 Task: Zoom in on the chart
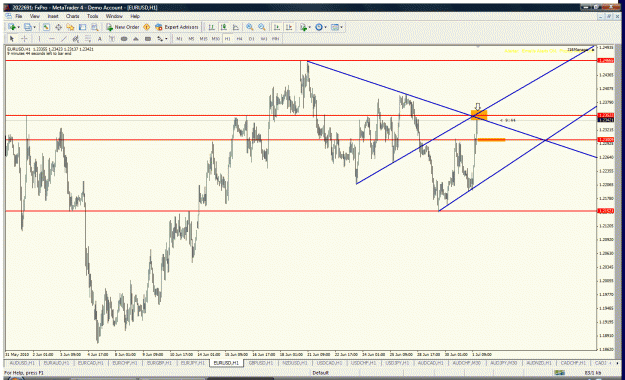tap(250, 27)
